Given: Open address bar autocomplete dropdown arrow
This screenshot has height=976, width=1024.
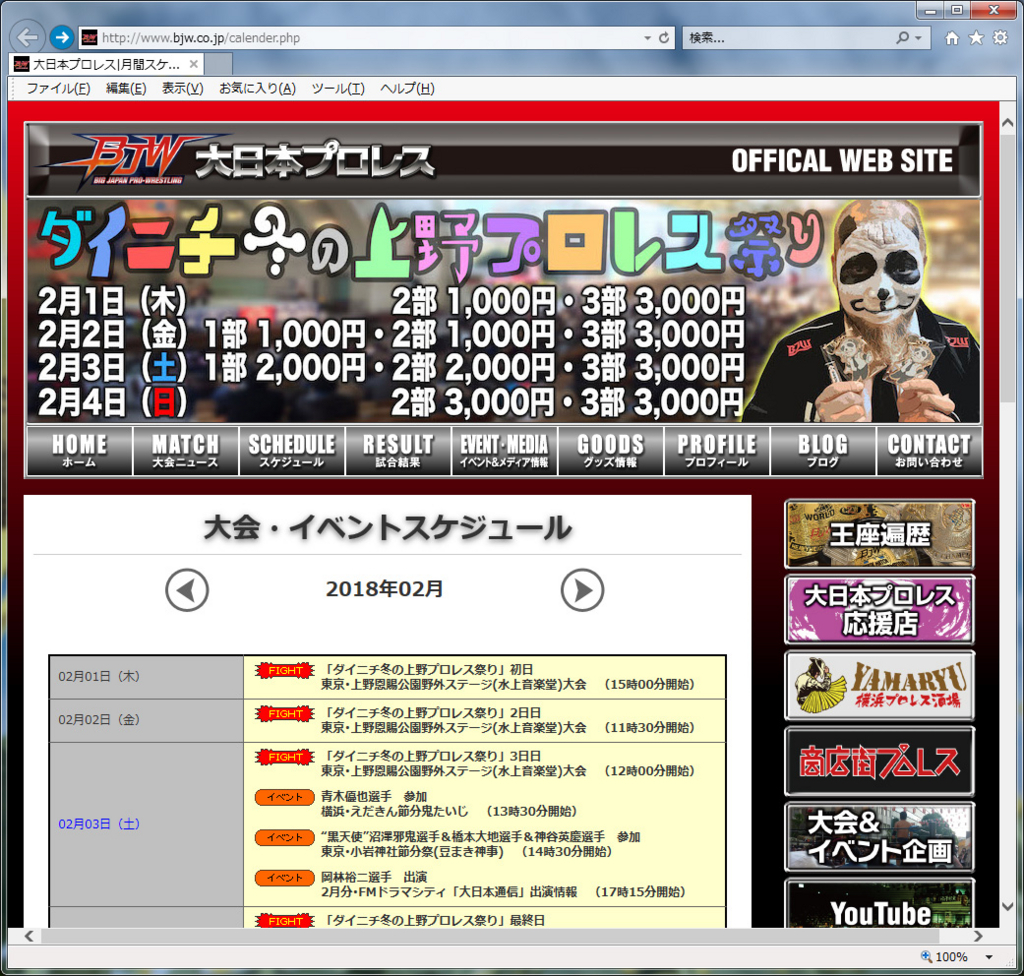Looking at the screenshot, I should click(647, 38).
